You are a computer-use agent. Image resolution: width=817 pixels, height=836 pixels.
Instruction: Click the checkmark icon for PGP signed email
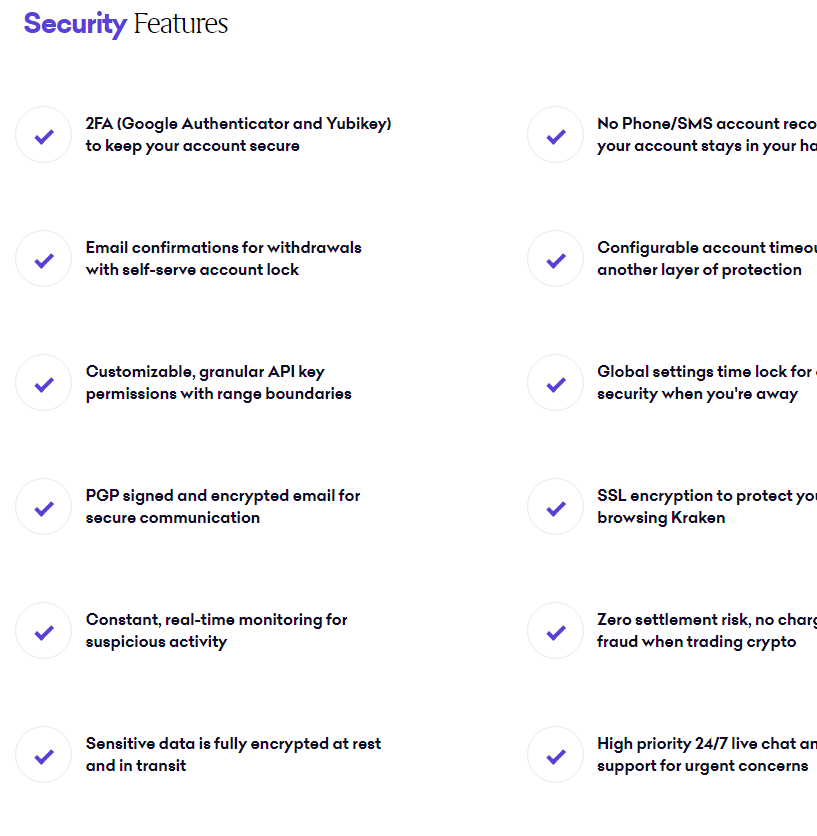tap(44, 507)
